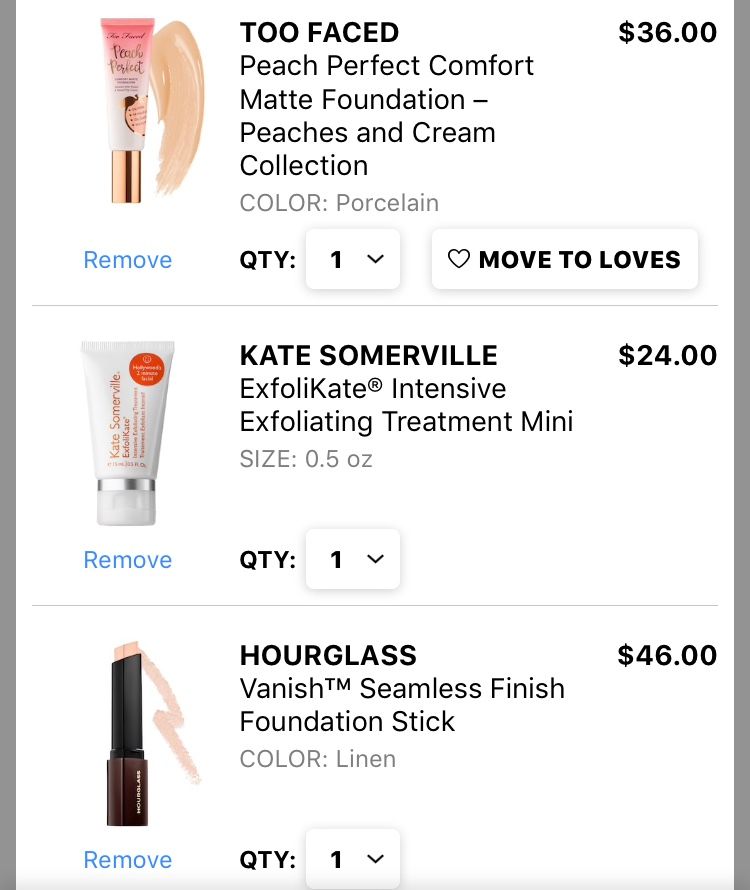Screen dimensions: 750x890
Task: Click the $36.00 price of Too Faced item
Action: pyautogui.click(x=667, y=33)
